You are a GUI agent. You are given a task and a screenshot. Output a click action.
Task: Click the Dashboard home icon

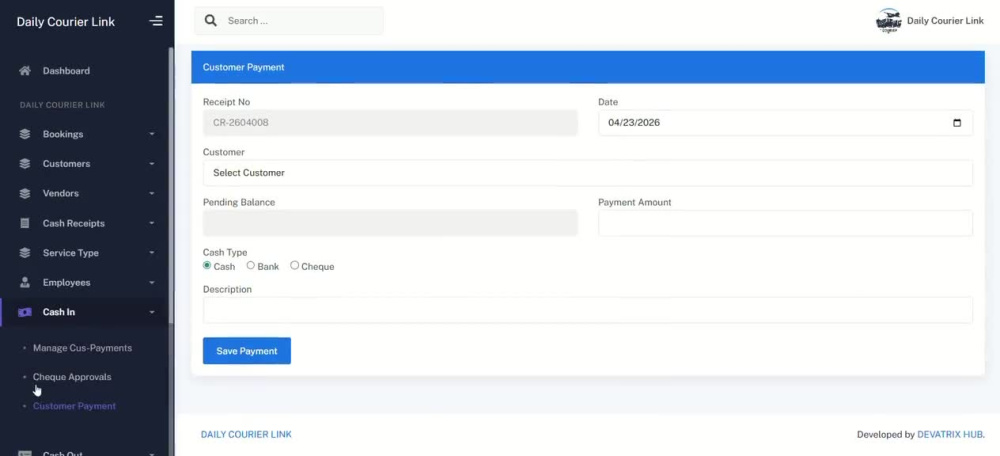(x=25, y=71)
